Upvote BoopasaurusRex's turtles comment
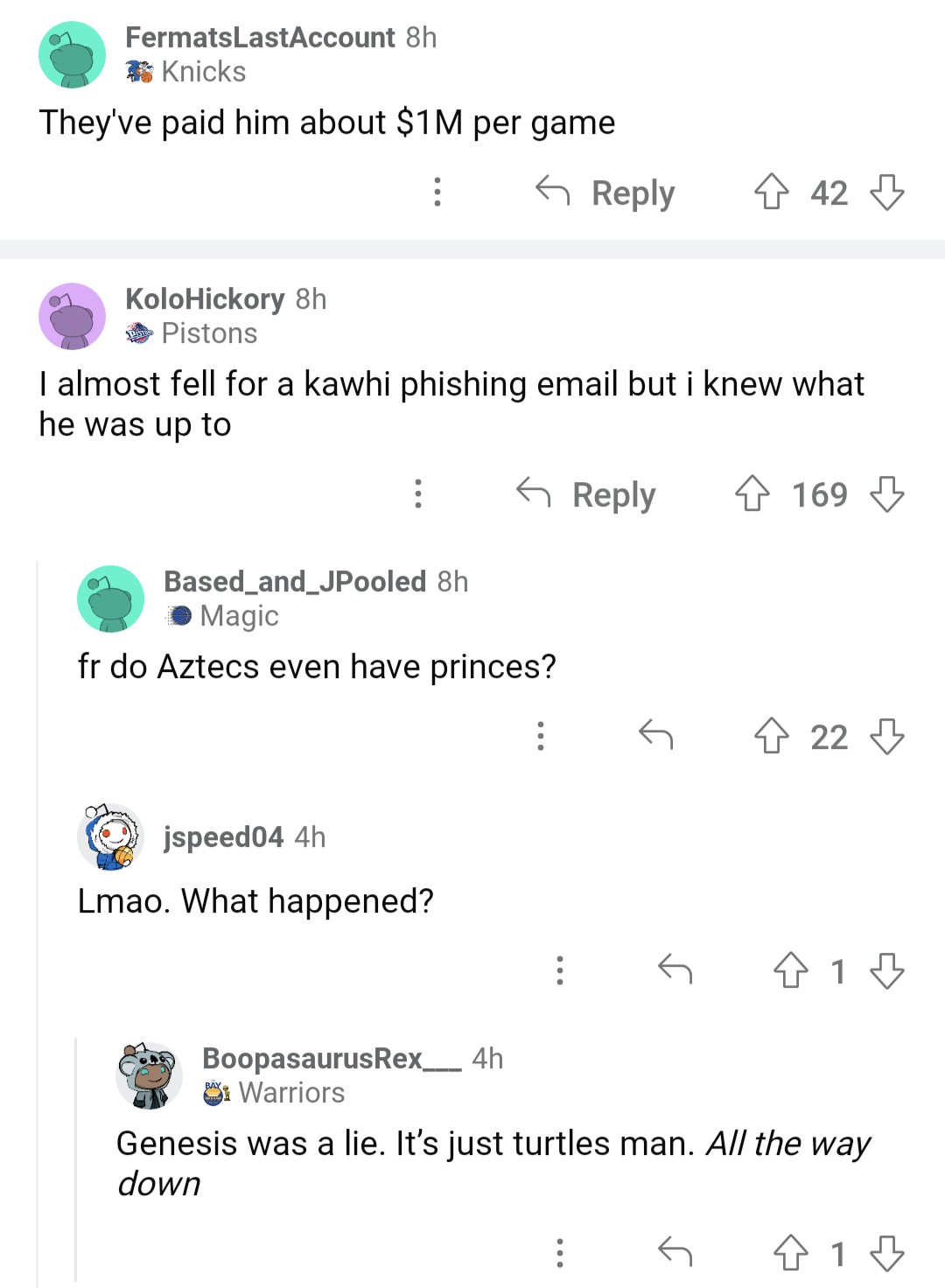This screenshot has width=945, height=1288. click(790, 1255)
